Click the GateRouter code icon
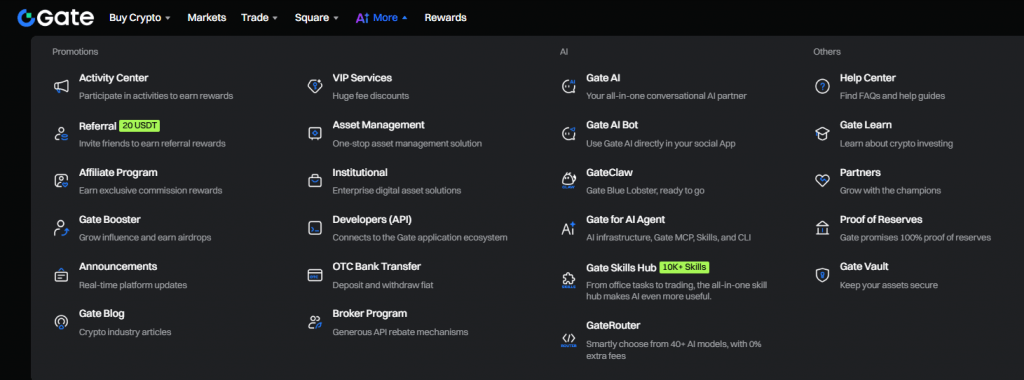Image resolution: width=1024 pixels, height=380 pixels. pyautogui.click(x=568, y=340)
